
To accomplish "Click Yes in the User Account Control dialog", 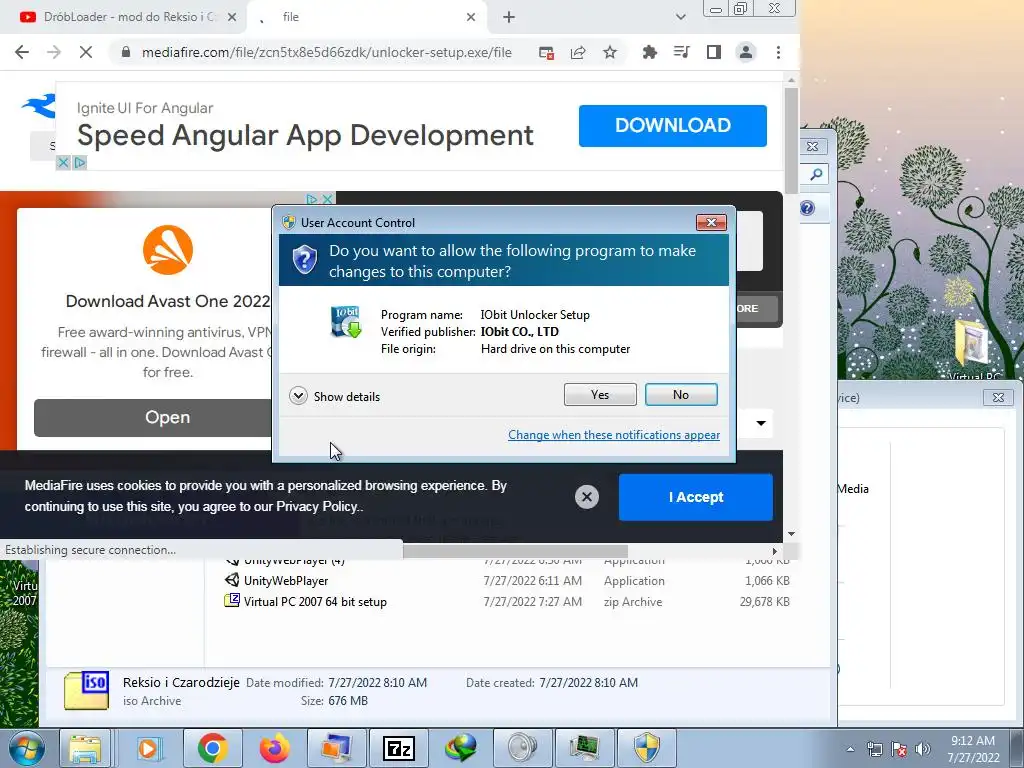I will click(x=600, y=394).
